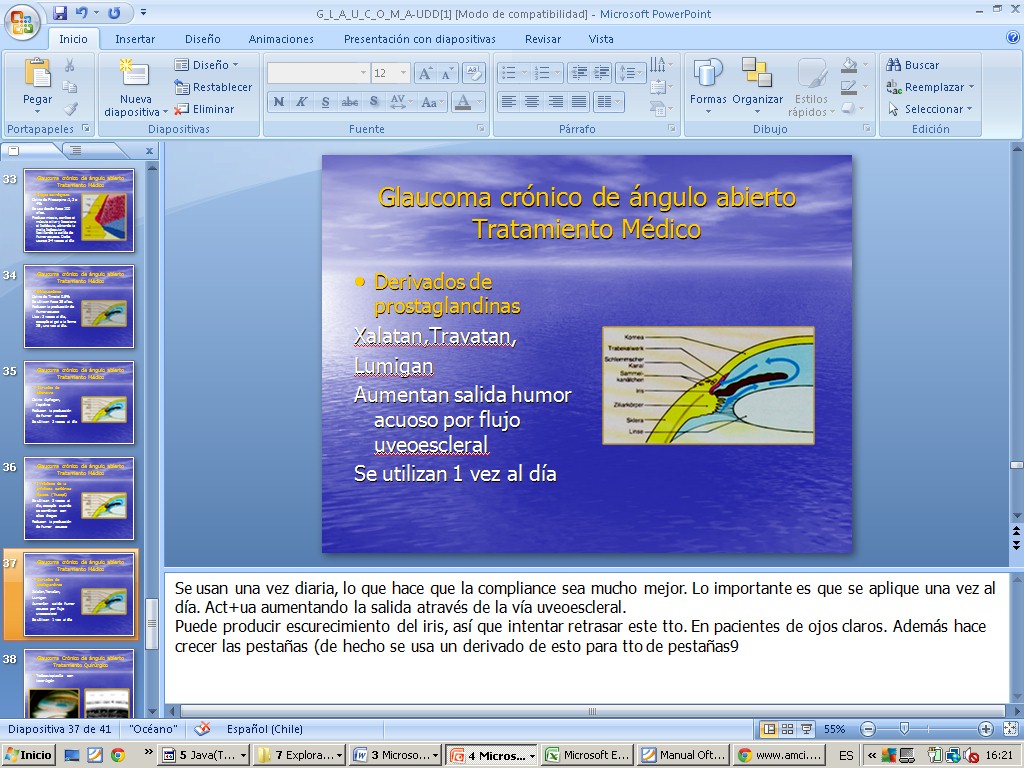Click Buscar binoculars in Edición

click(x=912, y=65)
